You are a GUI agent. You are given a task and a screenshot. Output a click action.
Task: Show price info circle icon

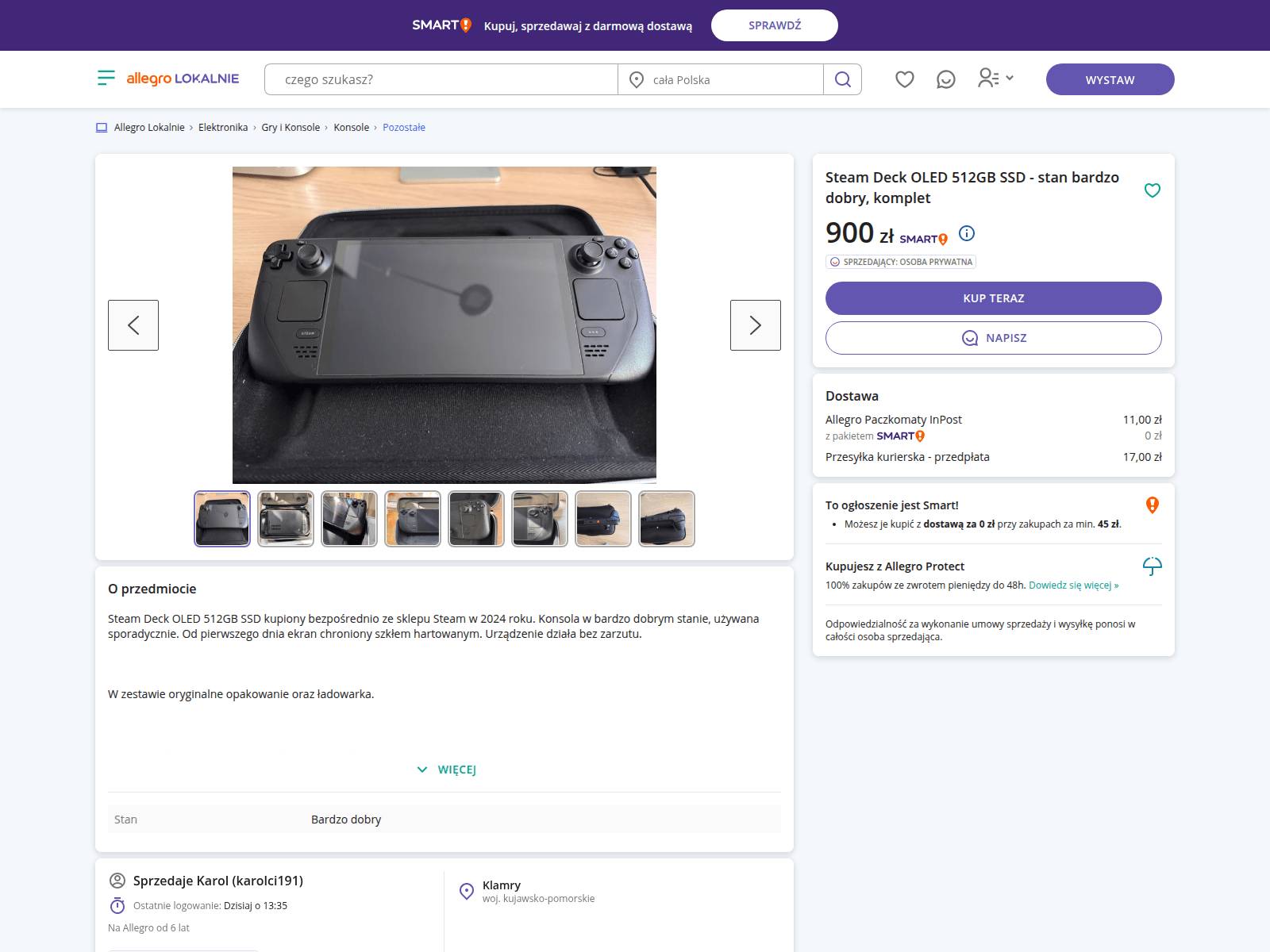pyautogui.click(x=967, y=233)
